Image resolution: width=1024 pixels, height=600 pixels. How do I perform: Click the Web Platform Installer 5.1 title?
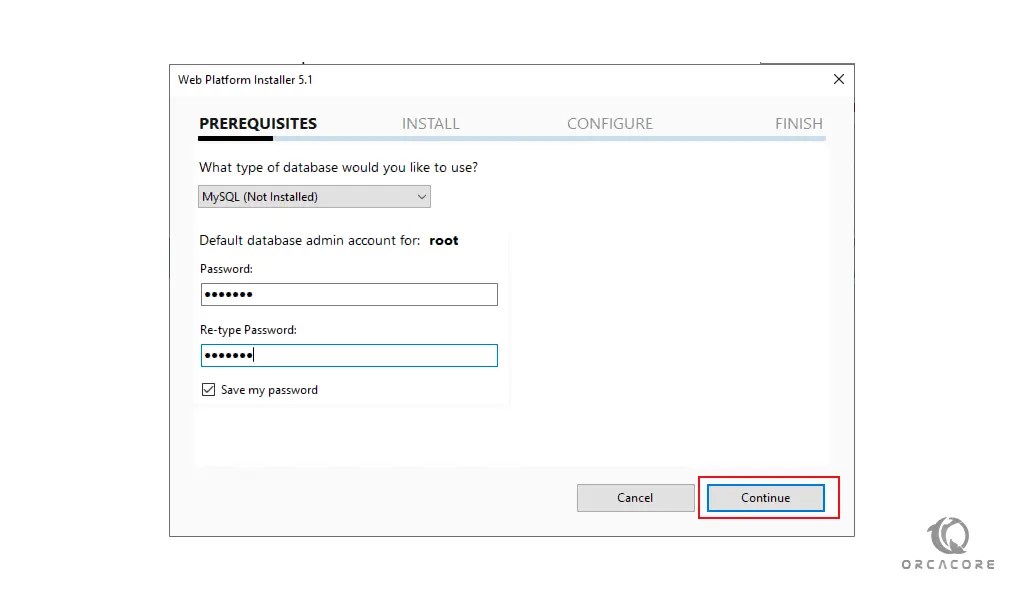245,79
